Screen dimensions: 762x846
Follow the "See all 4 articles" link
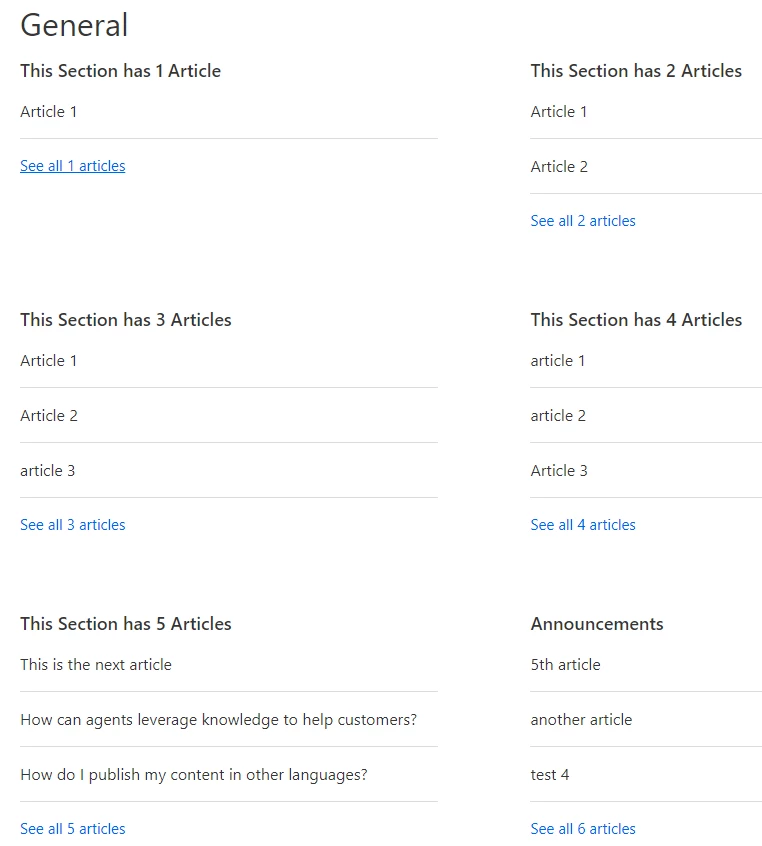point(583,525)
